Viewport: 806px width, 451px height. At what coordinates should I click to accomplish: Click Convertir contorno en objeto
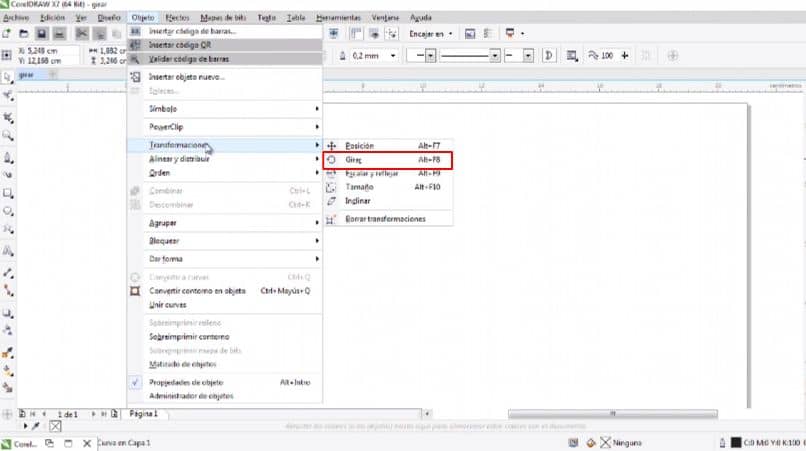click(225, 291)
